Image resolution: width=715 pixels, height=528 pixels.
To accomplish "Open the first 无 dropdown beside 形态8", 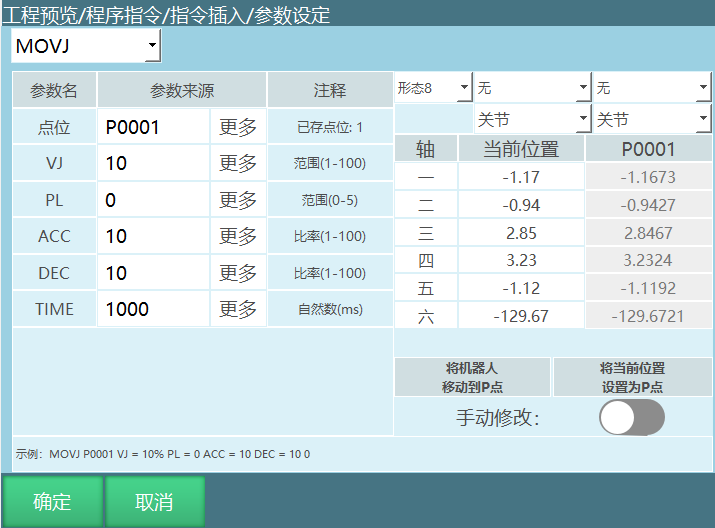I will pos(533,87).
